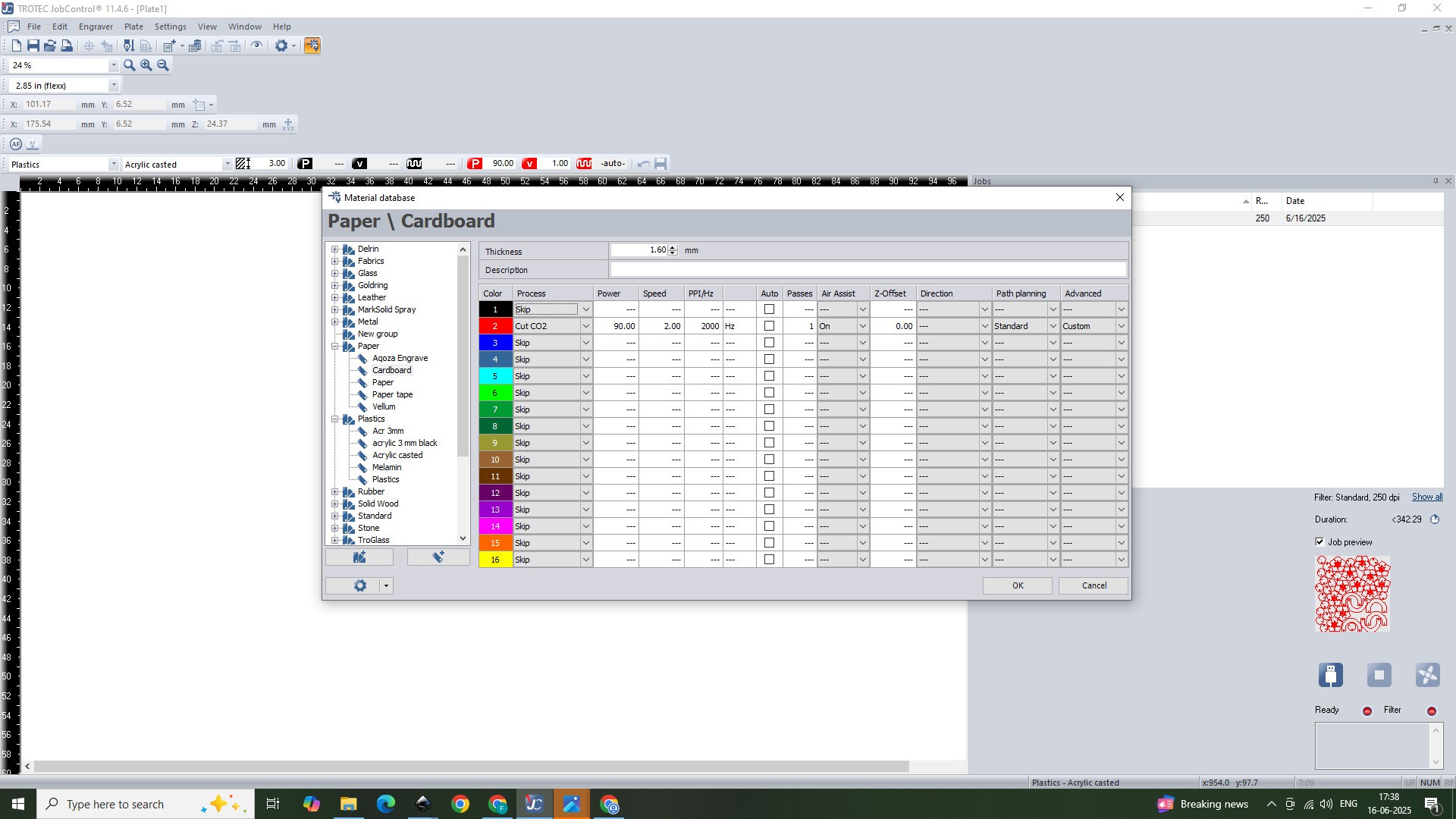Click the red frequency wave icon
The image size is (1456, 819).
point(585,164)
